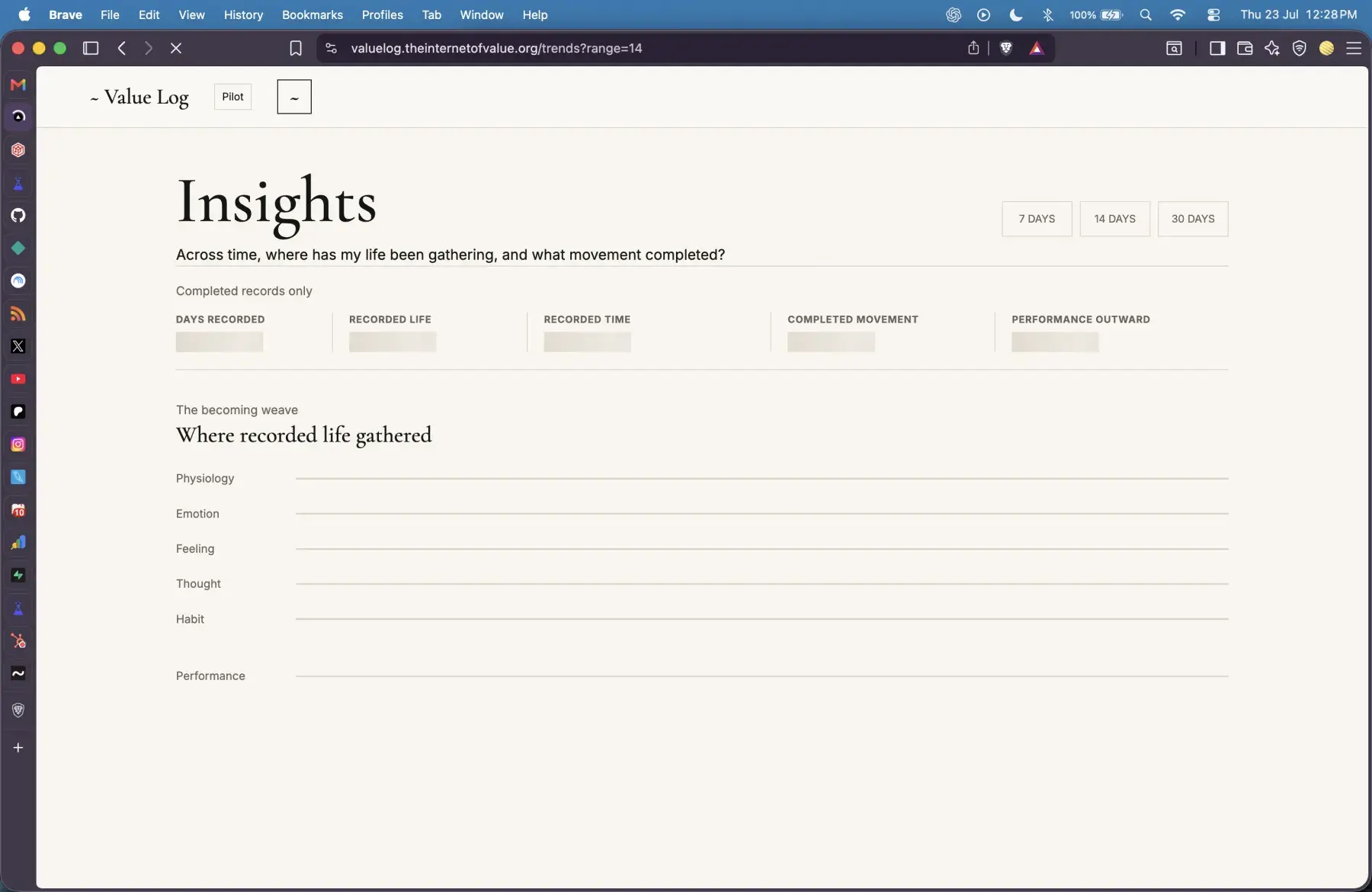Open the bar chart analytics sidebar shortcut

(18, 543)
